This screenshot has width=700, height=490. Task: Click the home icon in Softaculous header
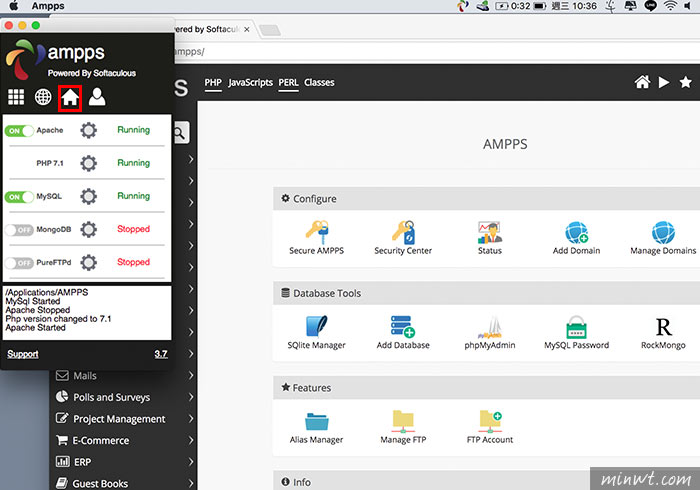pos(642,82)
